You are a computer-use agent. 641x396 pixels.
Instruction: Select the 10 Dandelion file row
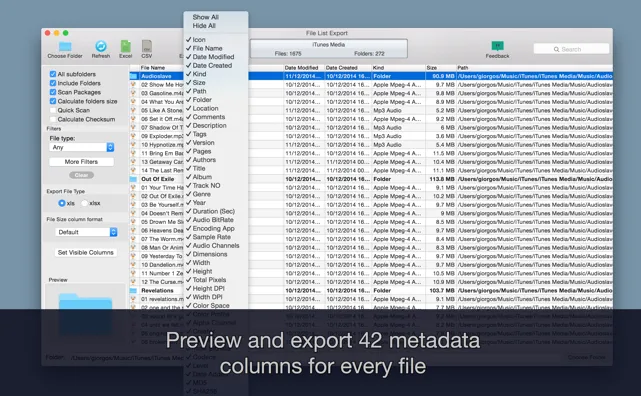371,265
